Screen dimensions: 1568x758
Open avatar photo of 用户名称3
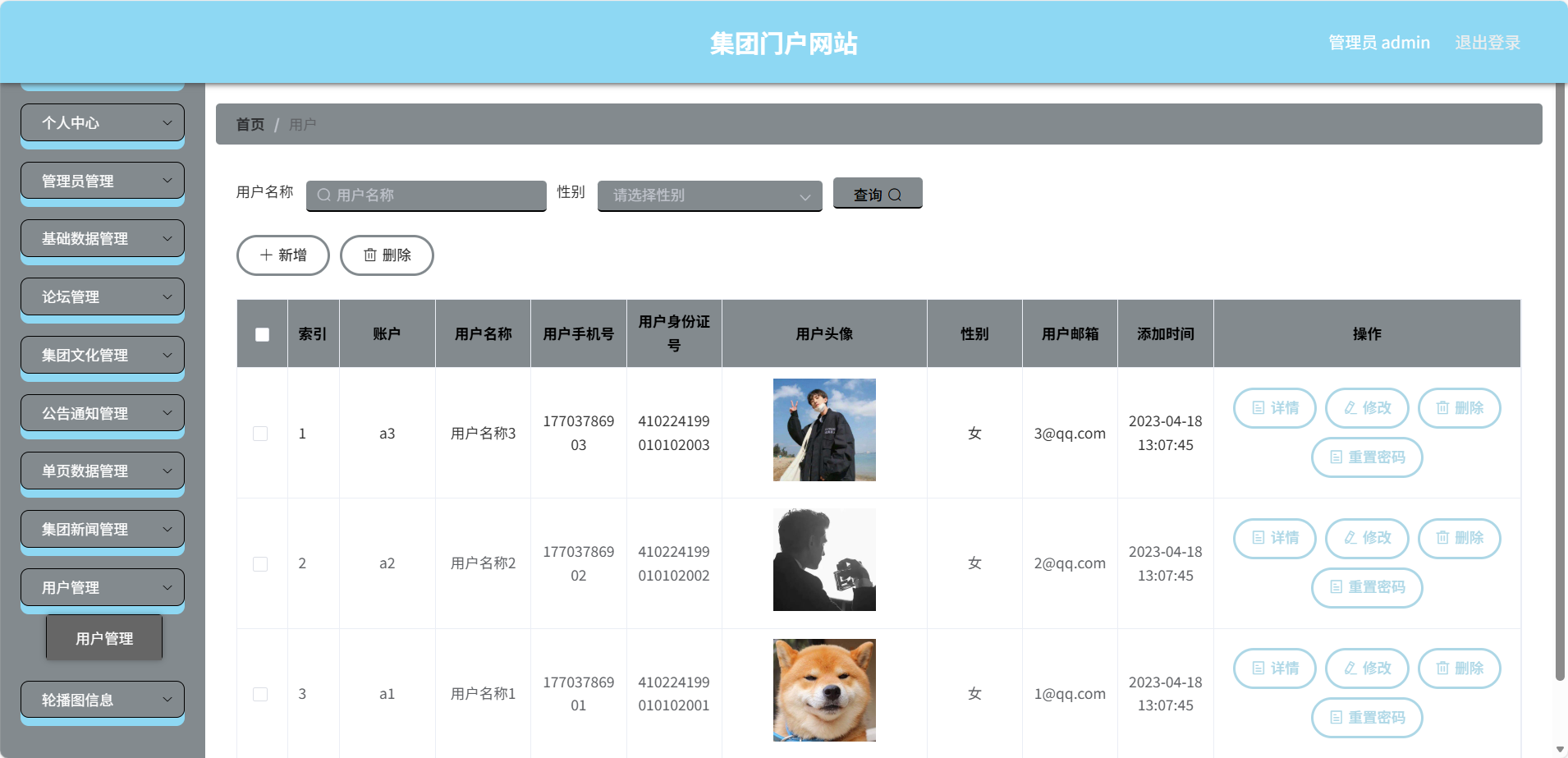tap(824, 430)
